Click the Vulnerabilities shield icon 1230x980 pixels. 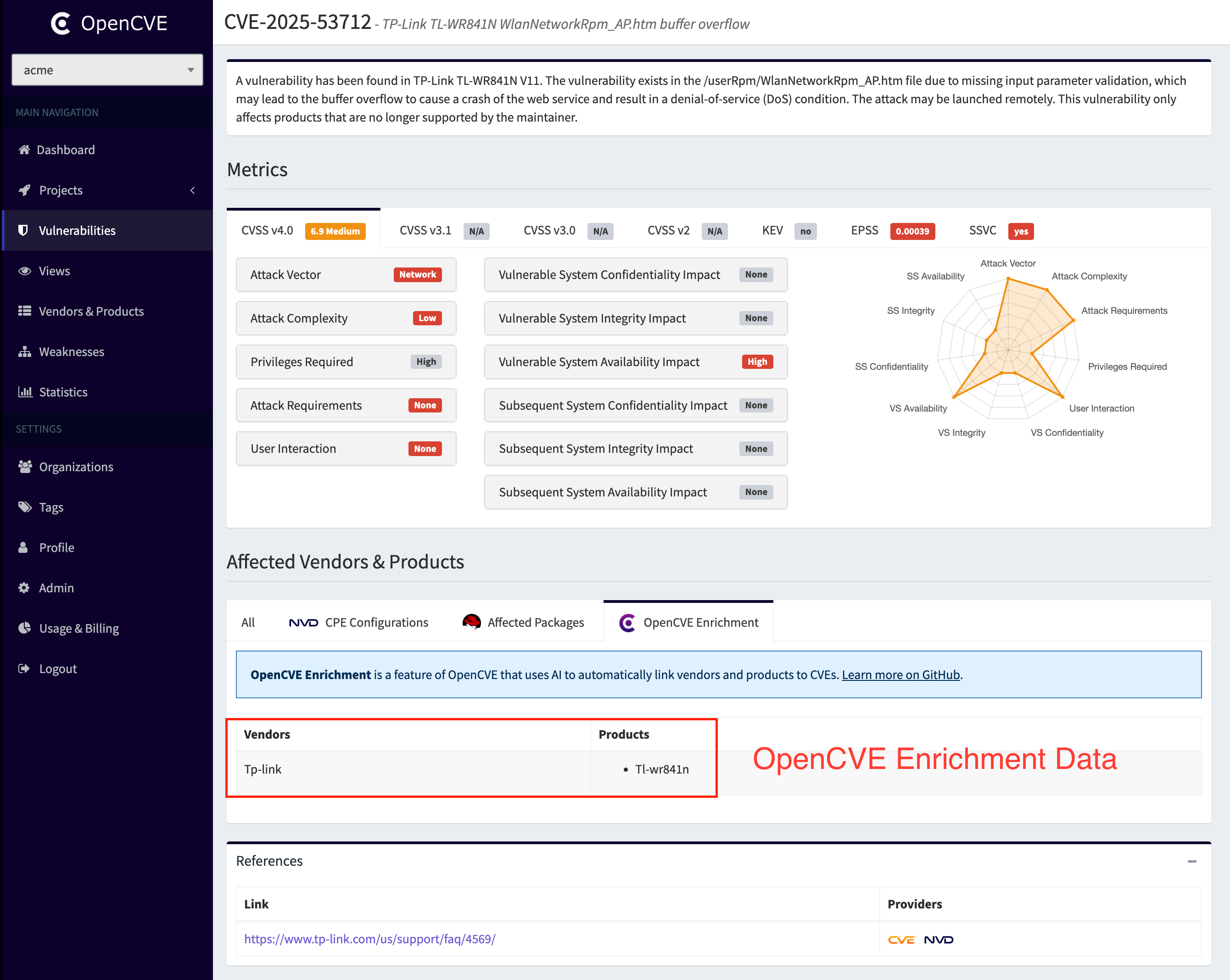pyautogui.click(x=23, y=230)
